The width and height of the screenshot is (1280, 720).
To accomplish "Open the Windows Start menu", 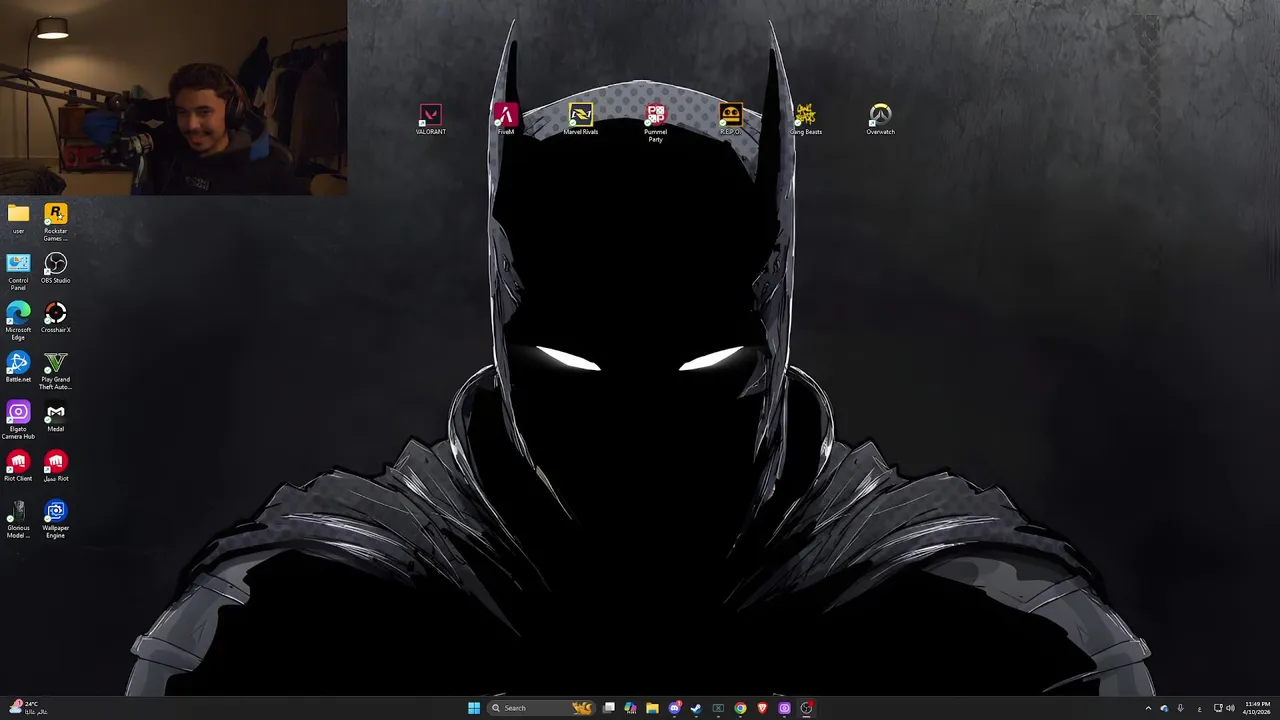I will (474, 708).
